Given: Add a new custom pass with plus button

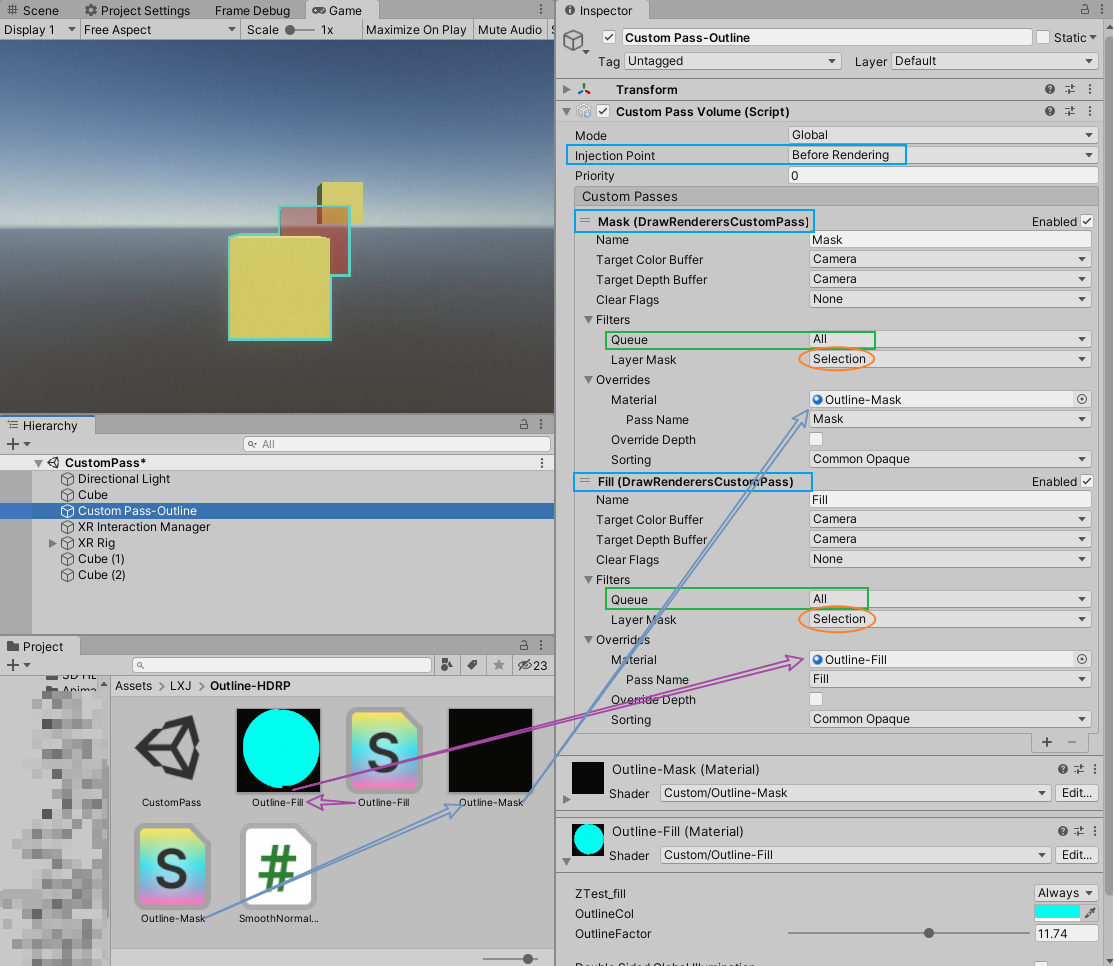Looking at the screenshot, I should coord(1047,743).
